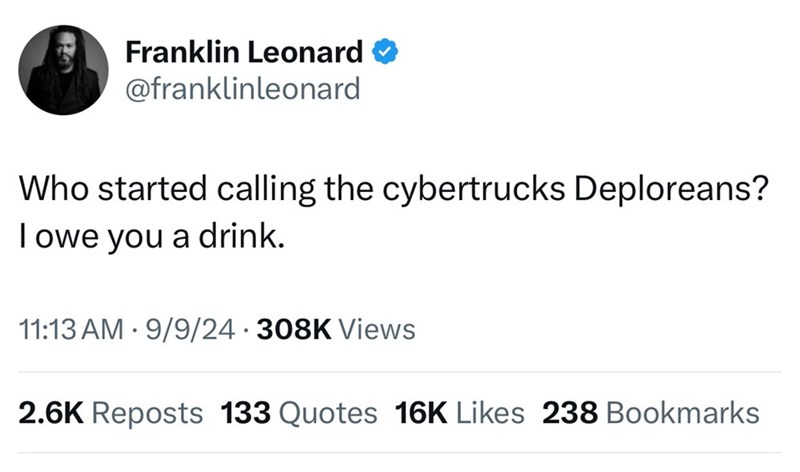The width and height of the screenshot is (800, 472).
Task: View the Quotes label
Action: (x=328, y=412)
